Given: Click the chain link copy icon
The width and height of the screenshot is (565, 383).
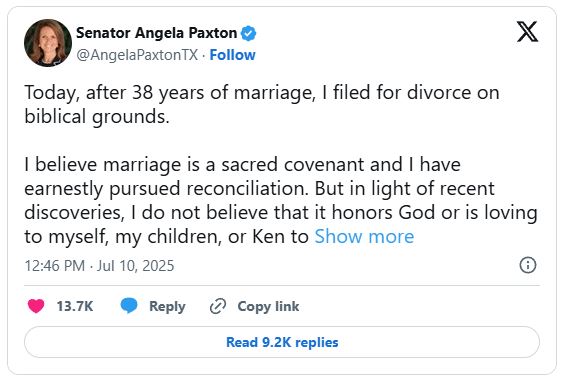Looking at the screenshot, I should [x=218, y=306].
